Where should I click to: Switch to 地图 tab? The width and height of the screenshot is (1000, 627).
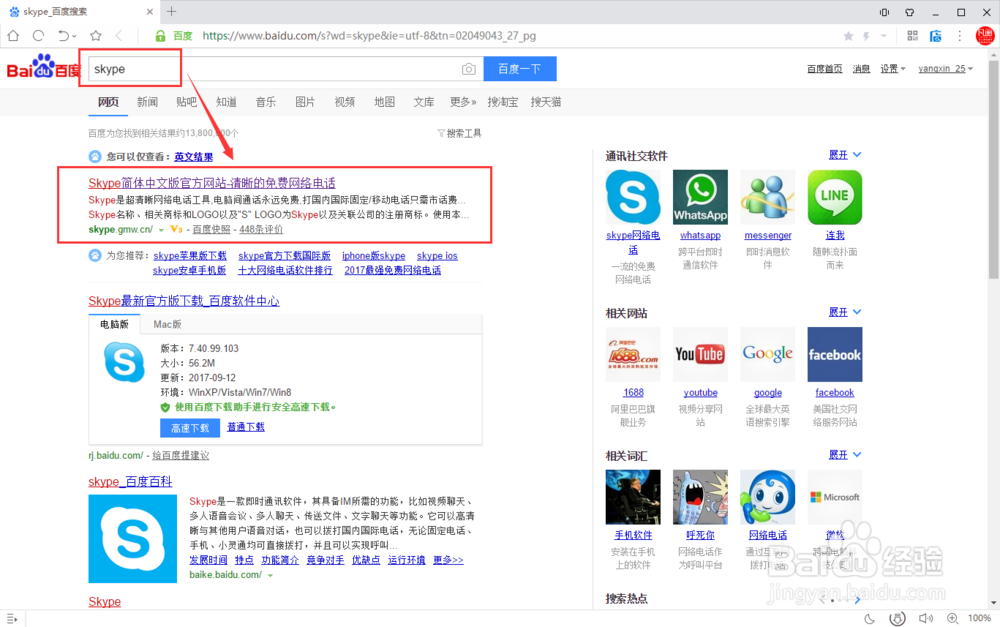click(x=384, y=102)
